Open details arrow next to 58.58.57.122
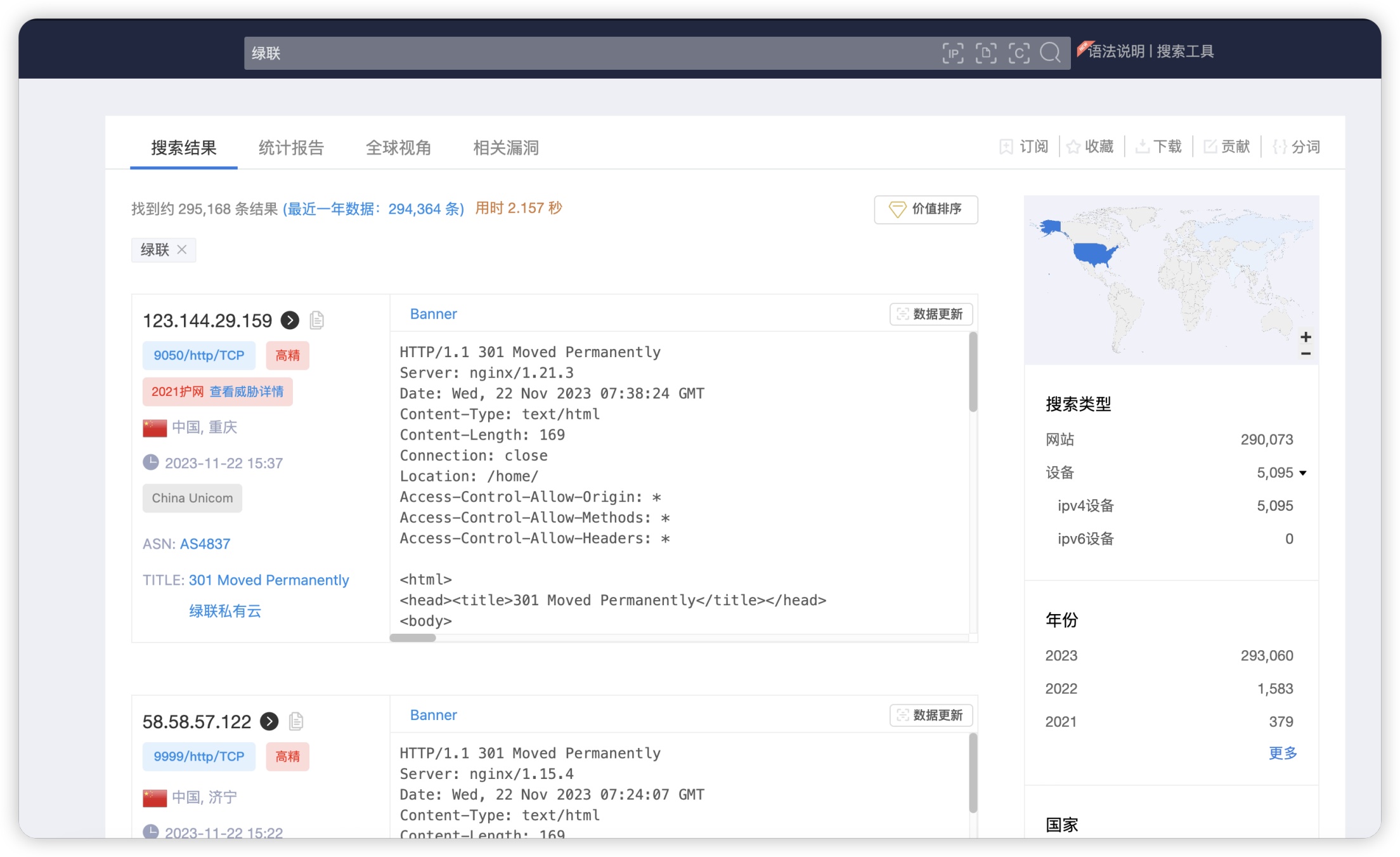Screen dimensions: 1400x857 [x=269, y=721]
